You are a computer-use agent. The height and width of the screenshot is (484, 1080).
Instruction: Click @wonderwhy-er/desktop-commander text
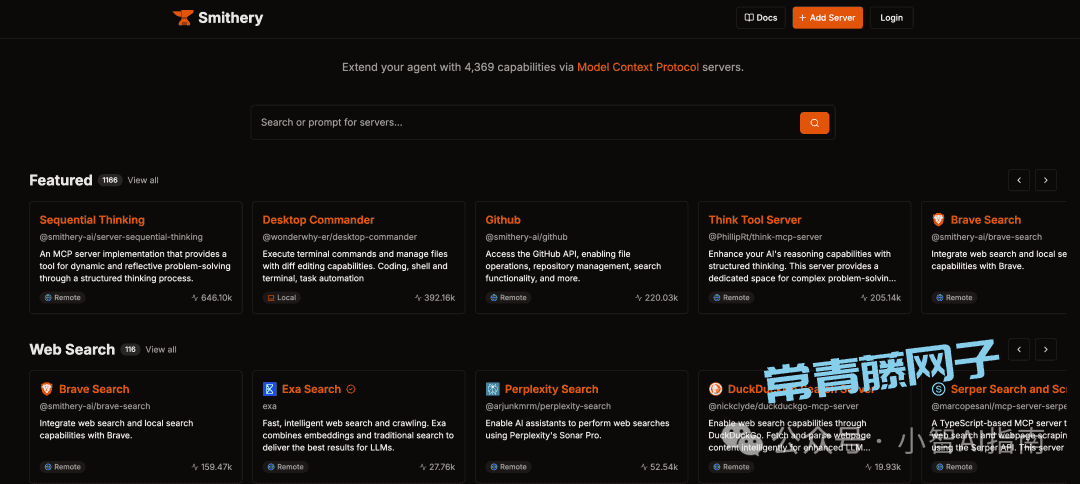click(x=340, y=237)
